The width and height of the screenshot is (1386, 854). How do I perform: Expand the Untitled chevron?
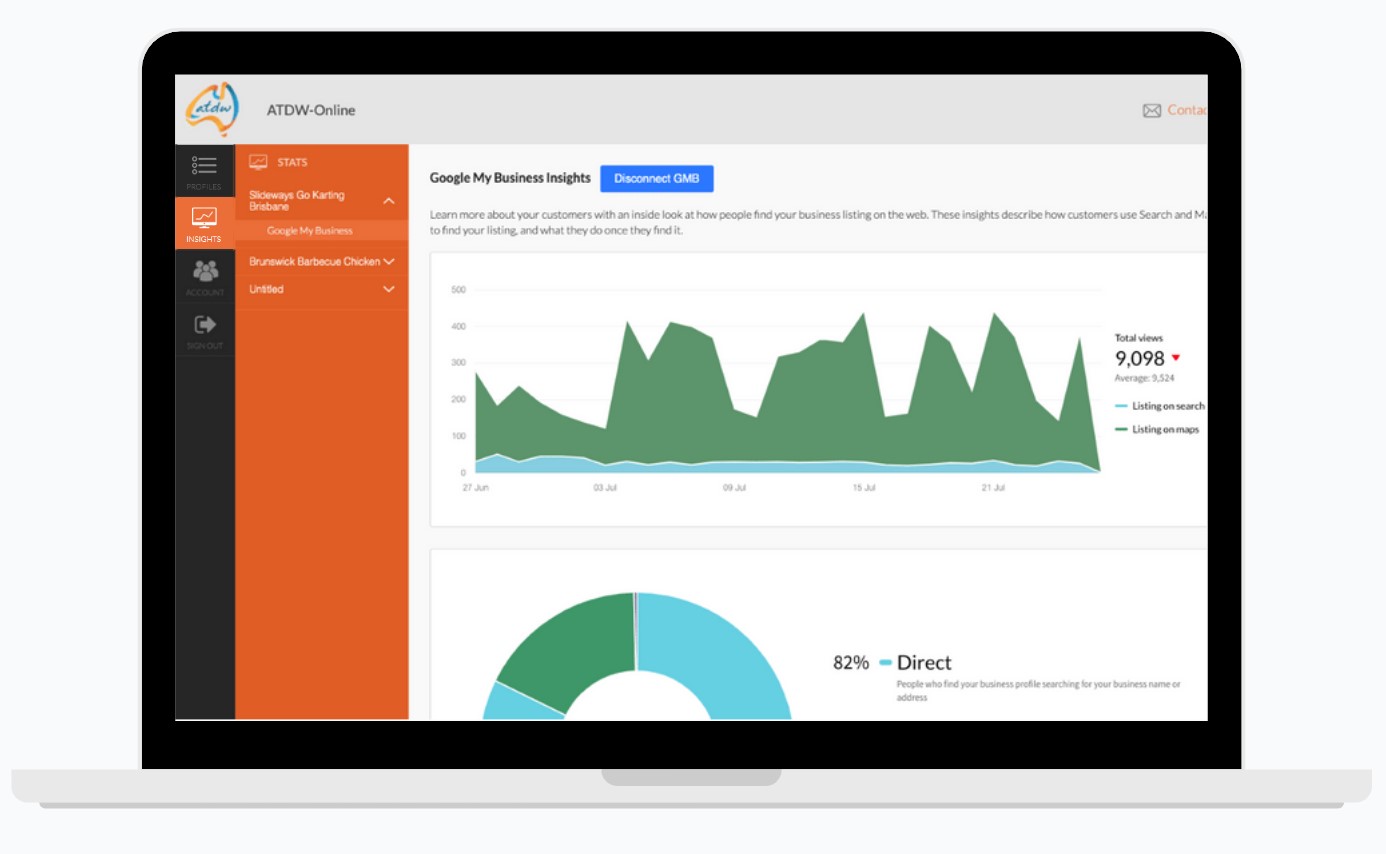389,290
